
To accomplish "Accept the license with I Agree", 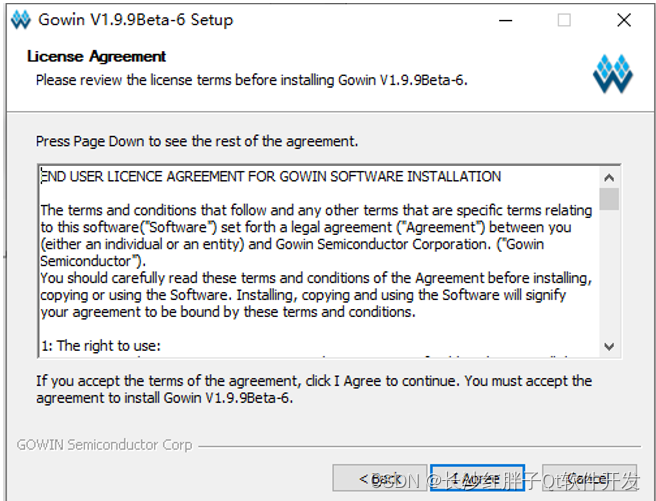I will 477,478.
